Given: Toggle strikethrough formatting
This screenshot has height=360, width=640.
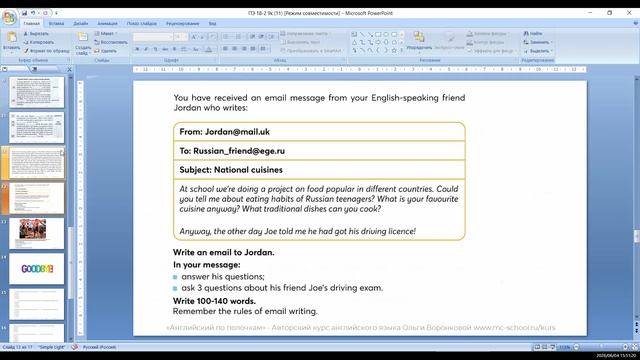Looking at the screenshot, I should click(165, 49).
